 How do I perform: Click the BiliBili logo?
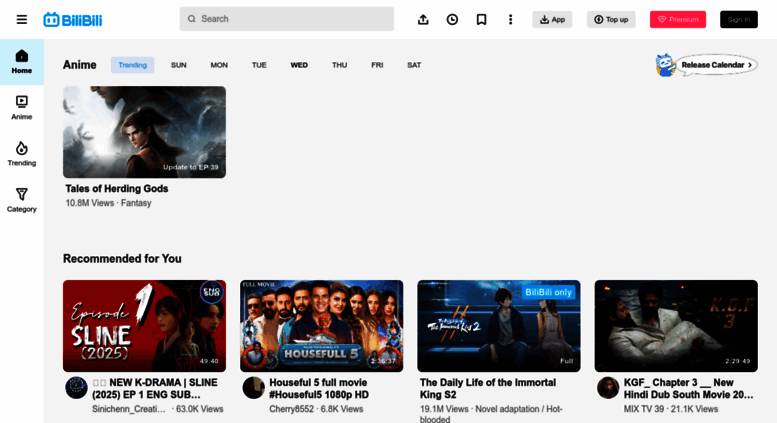(x=72, y=20)
